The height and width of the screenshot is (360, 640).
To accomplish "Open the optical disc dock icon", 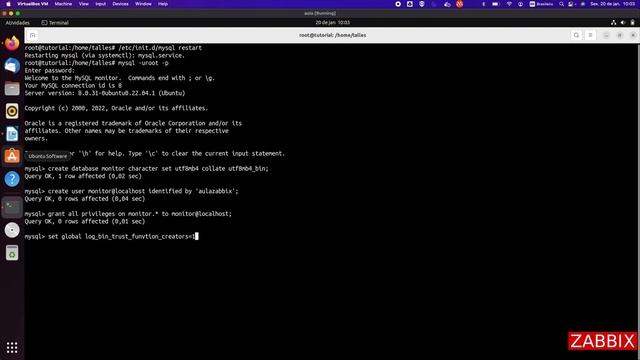I will (x=12, y=230).
